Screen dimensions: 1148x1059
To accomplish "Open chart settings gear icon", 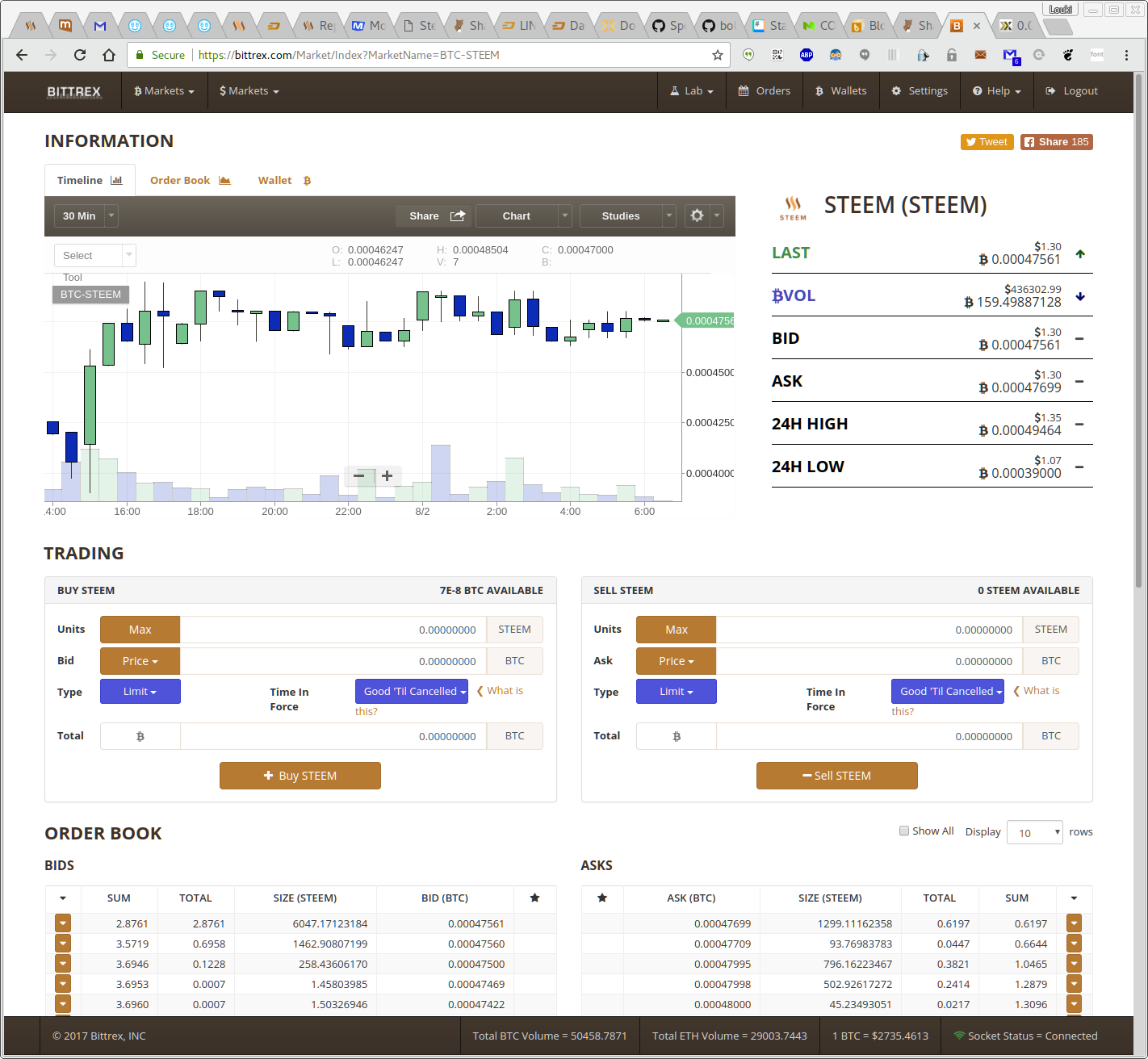I will [698, 216].
